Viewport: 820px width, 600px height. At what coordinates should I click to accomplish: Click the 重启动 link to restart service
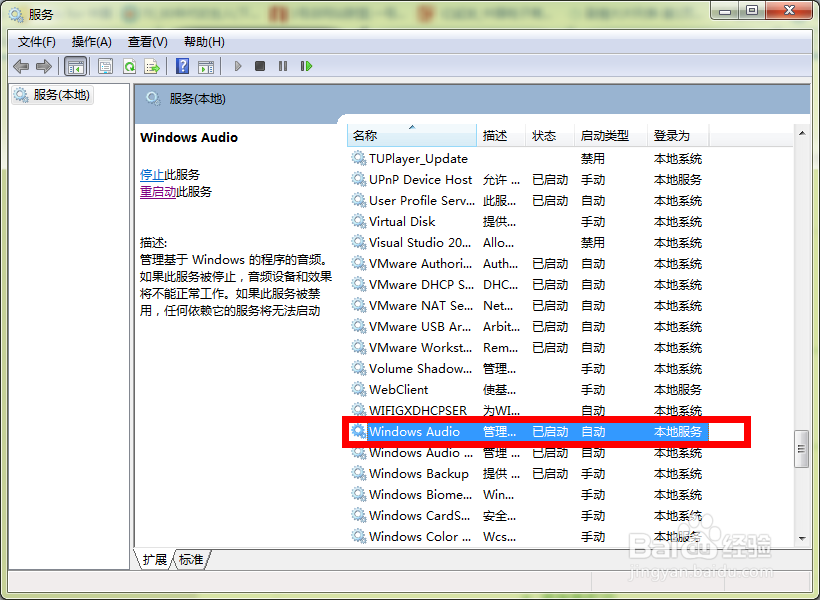158,192
